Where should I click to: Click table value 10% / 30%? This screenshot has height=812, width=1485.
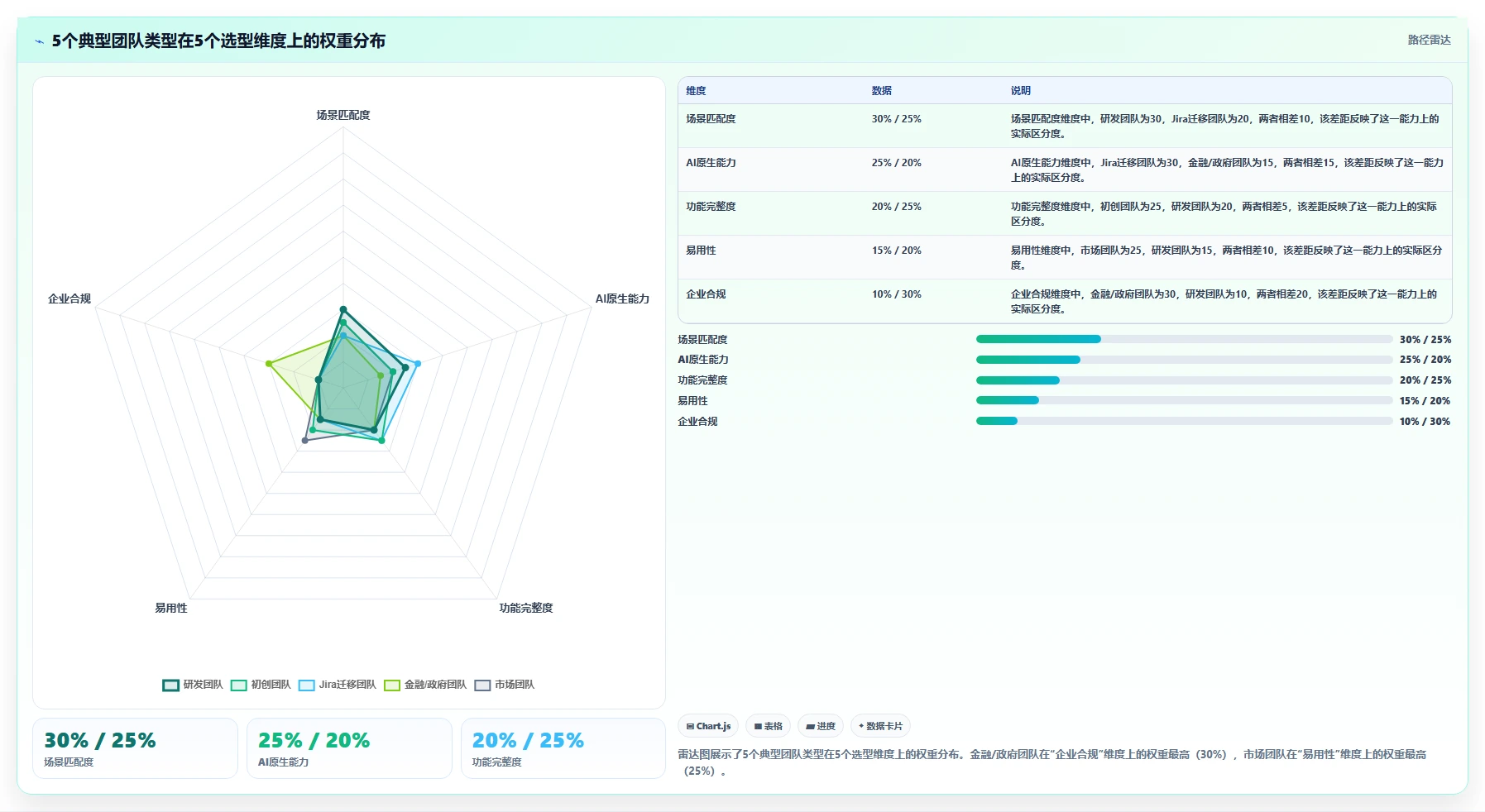click(x=896, y=294)
